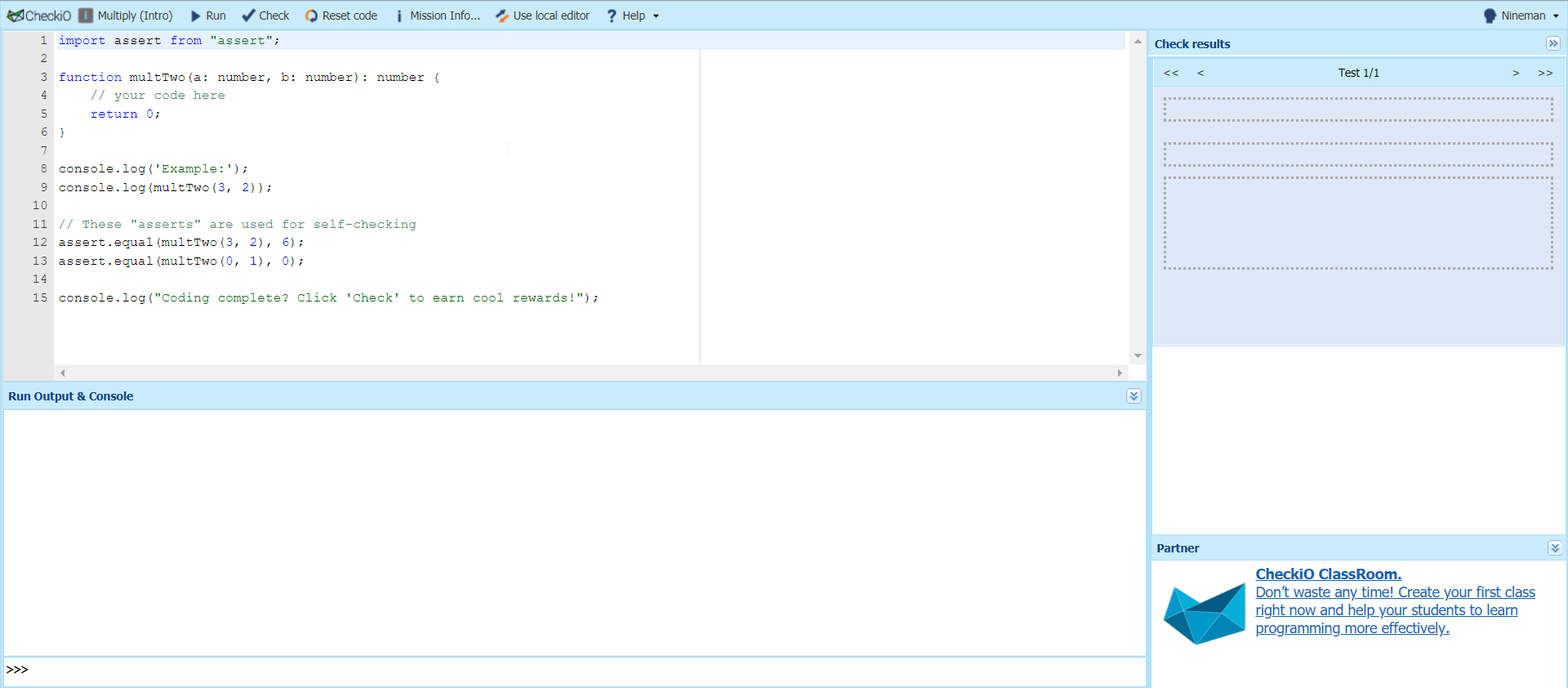Switch to Use local editor
1568x688 pixels.
pyautogui.click(x=543, y=16)
